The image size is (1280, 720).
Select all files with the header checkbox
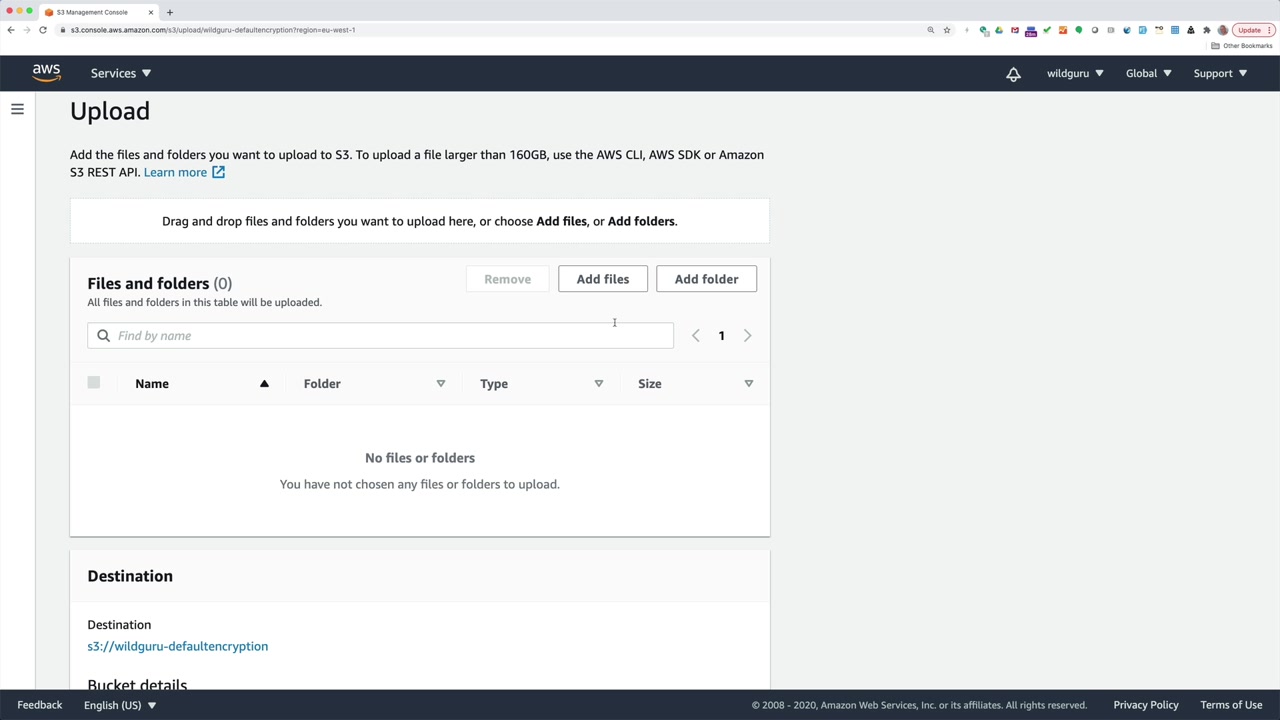(x=94, y=383)
